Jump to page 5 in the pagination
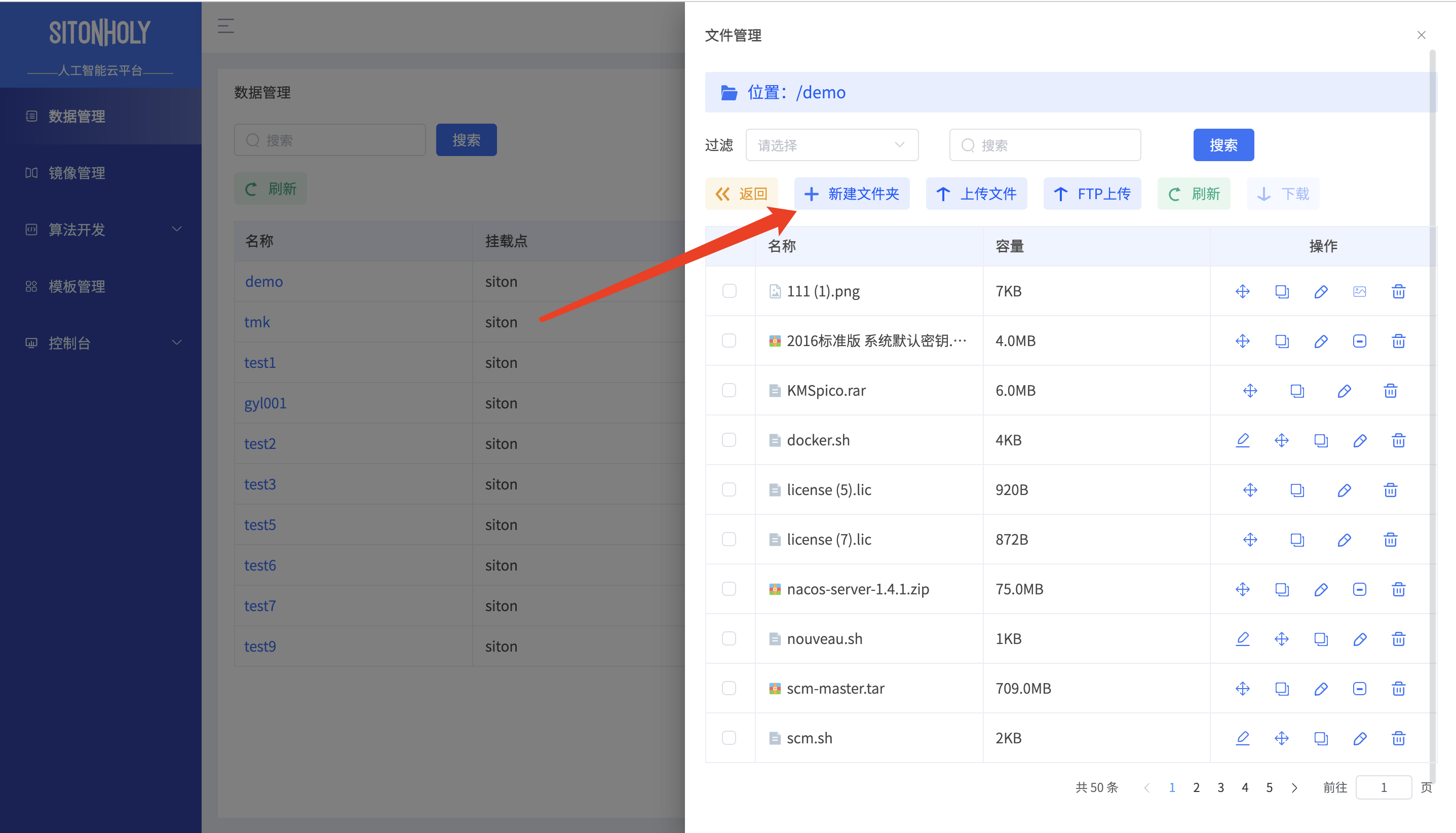Image resolution: width=1456 pixels, height=833 pixels. click(1269, 788)
